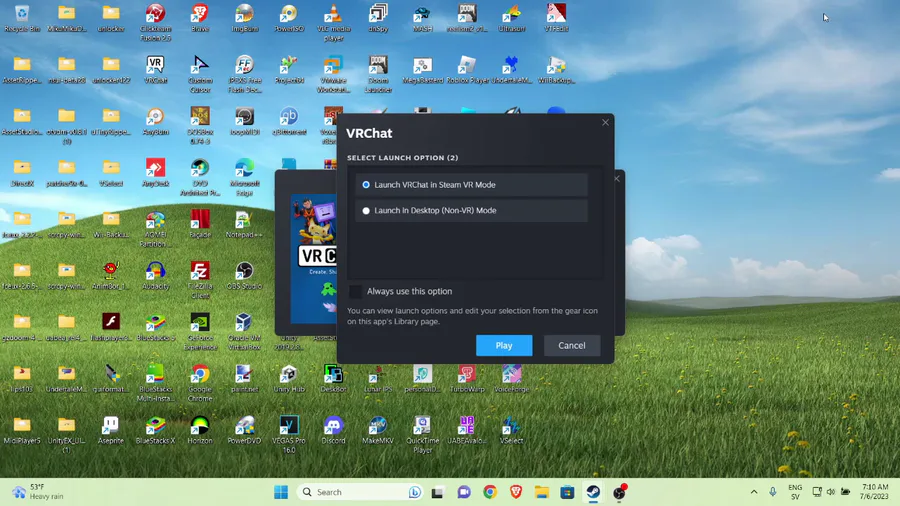Cancel the VRChat launch dialog

[x=572, y=345]
